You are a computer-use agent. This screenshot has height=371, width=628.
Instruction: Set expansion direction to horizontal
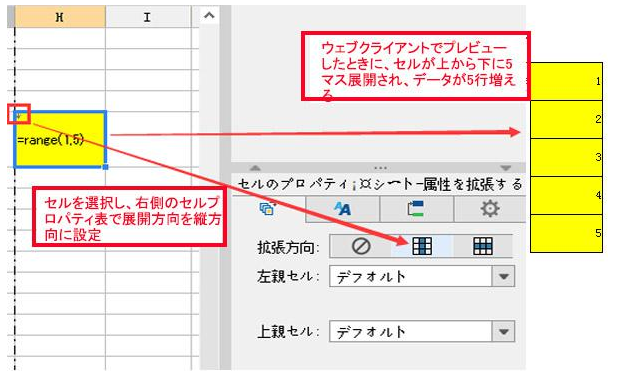point(483,246)
